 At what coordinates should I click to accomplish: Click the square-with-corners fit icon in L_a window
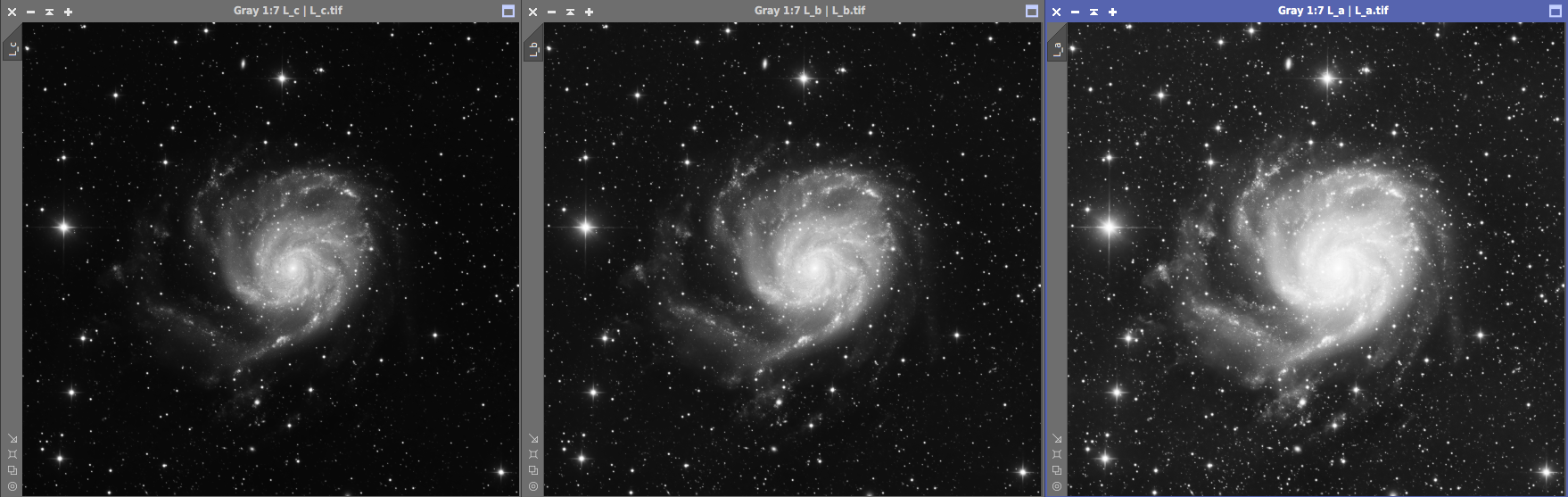click(1057, 454)
